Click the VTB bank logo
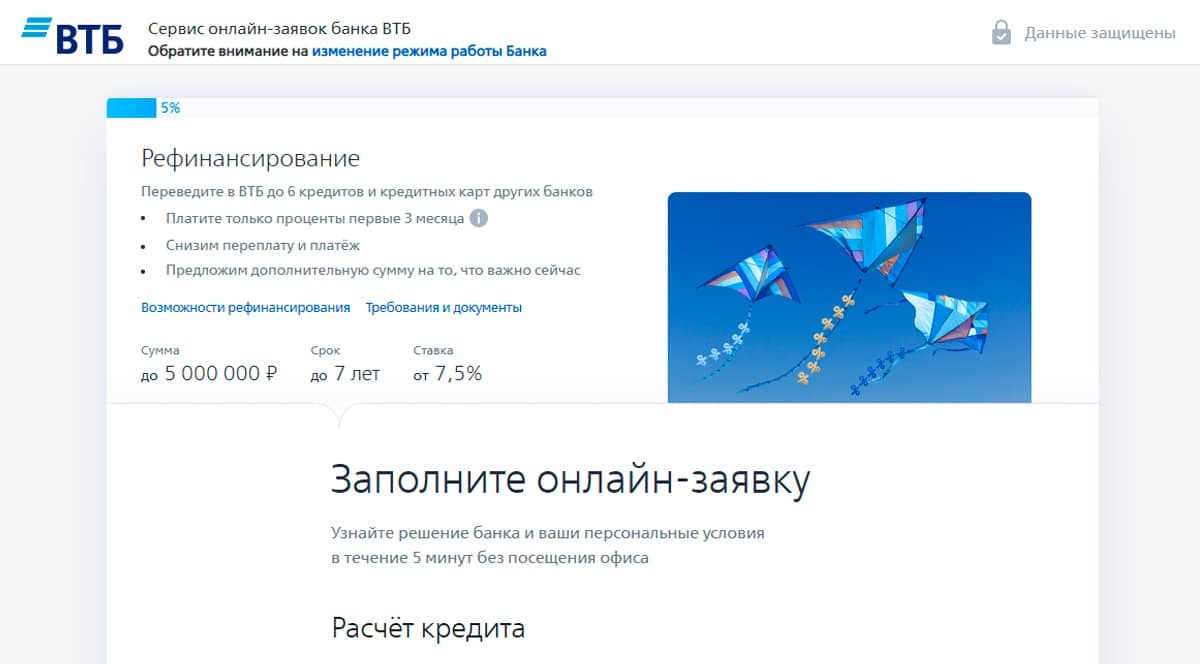1200x664 pixels. (x=72, y=34)
